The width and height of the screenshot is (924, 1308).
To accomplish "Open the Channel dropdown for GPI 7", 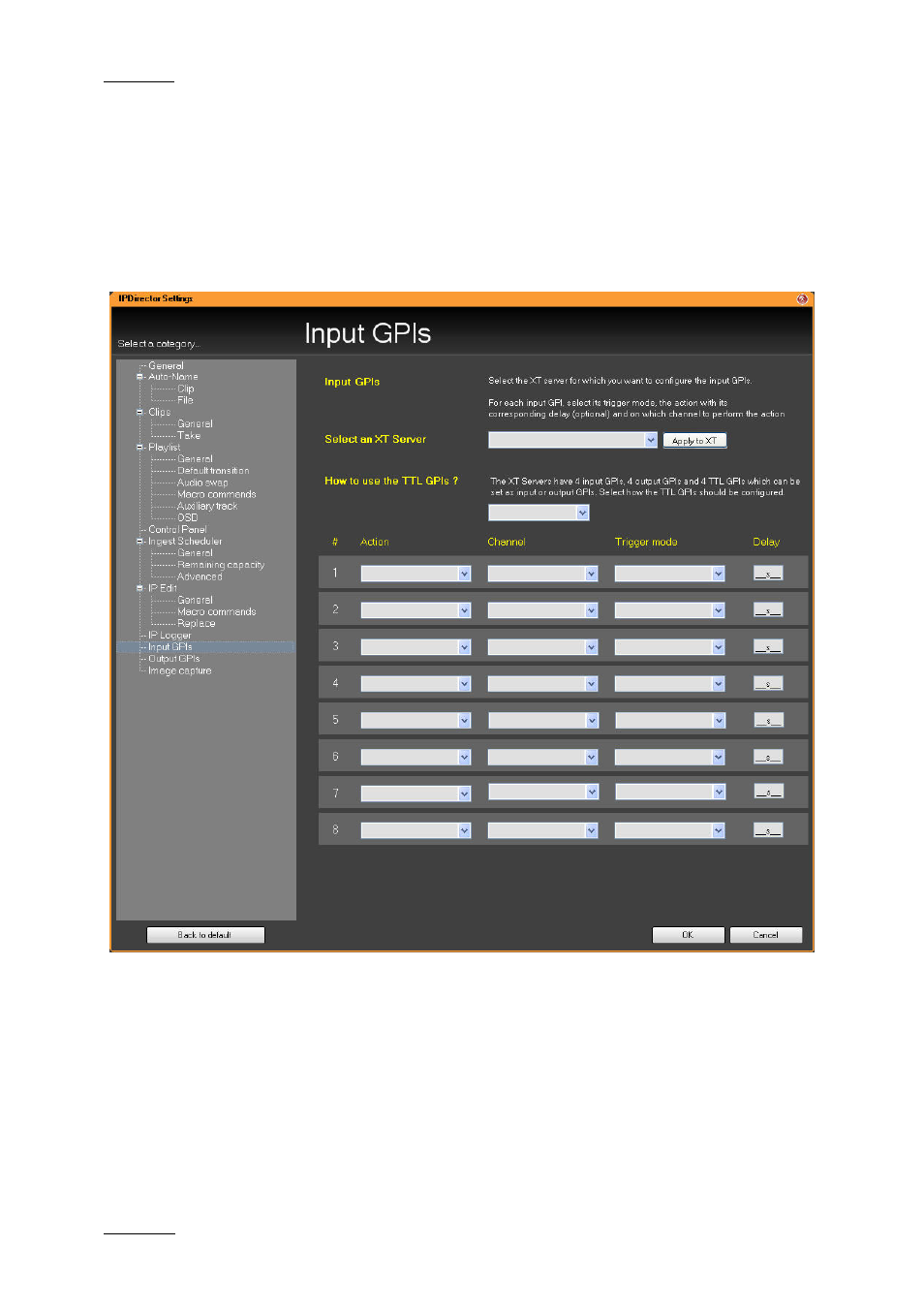I will [x=542, y=792].
